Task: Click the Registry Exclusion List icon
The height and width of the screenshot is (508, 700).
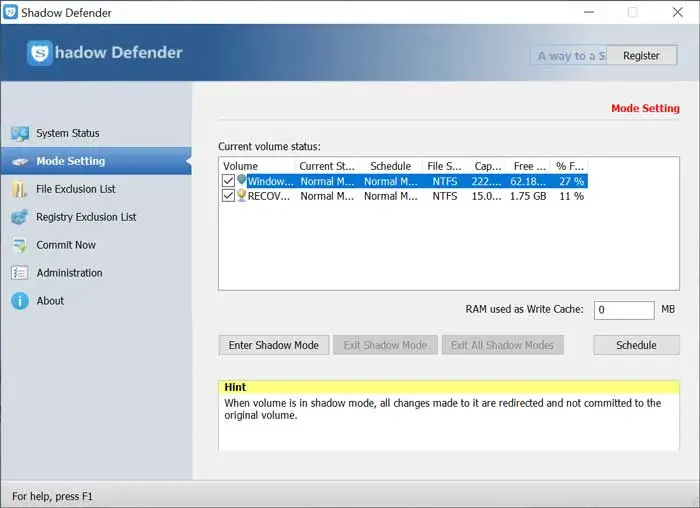Action: [x=20, y=217]
